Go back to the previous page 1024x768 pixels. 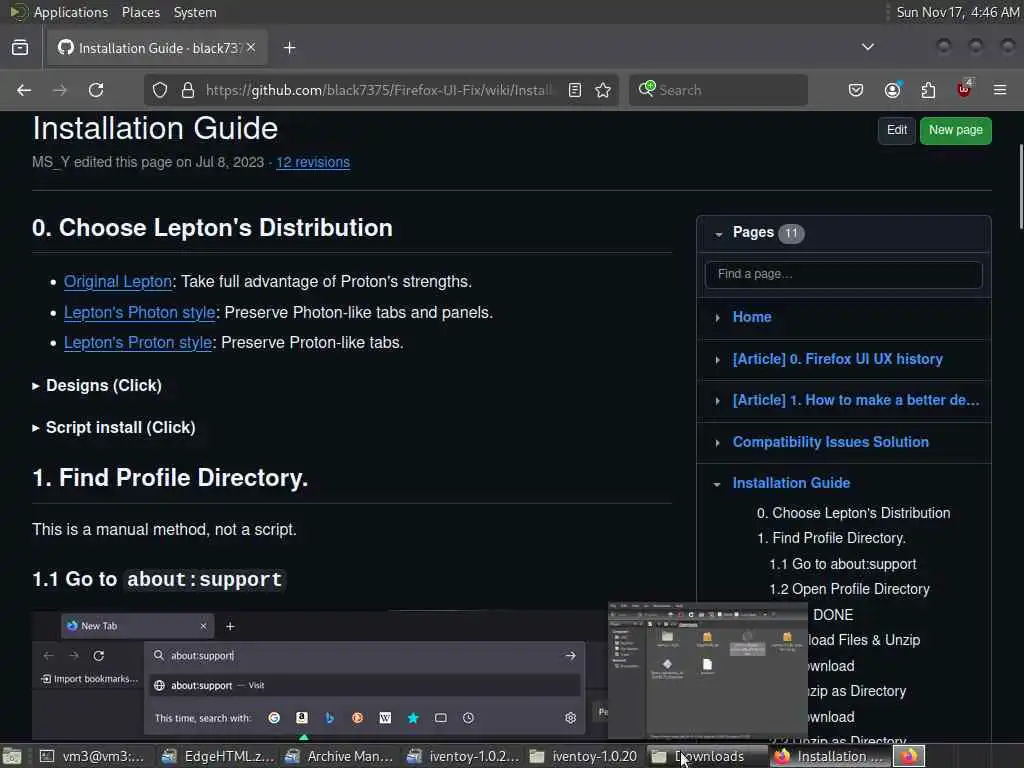point(24,90)
